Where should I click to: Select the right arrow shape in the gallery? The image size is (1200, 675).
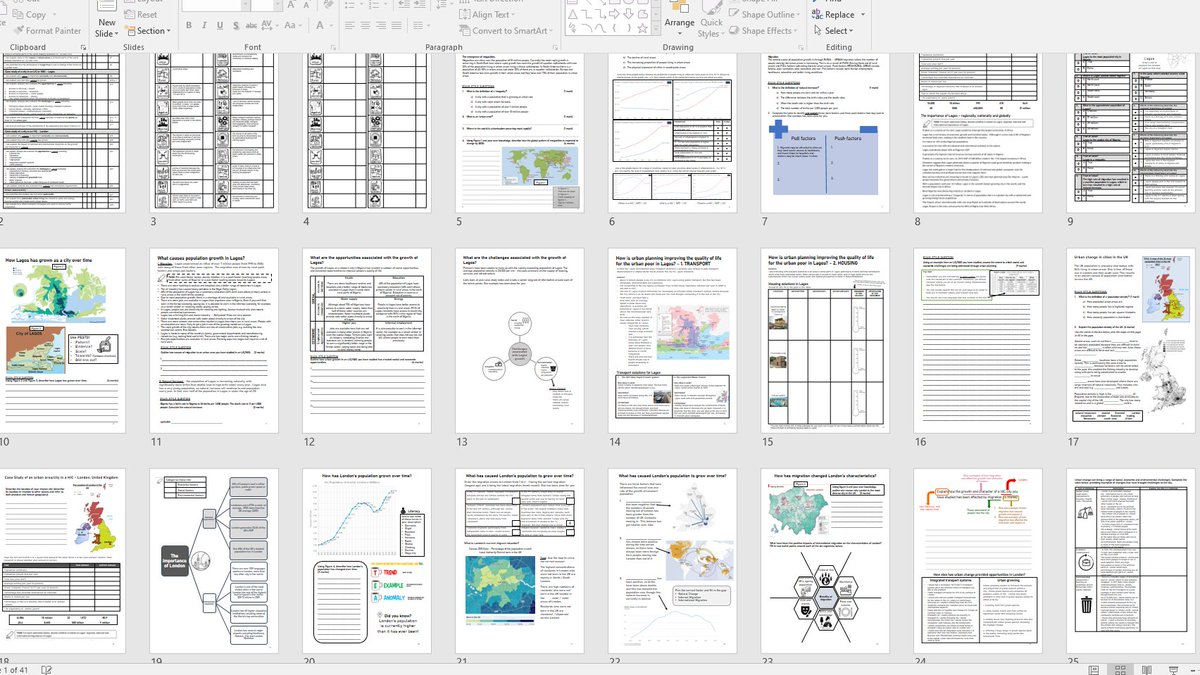pos(614,13)
